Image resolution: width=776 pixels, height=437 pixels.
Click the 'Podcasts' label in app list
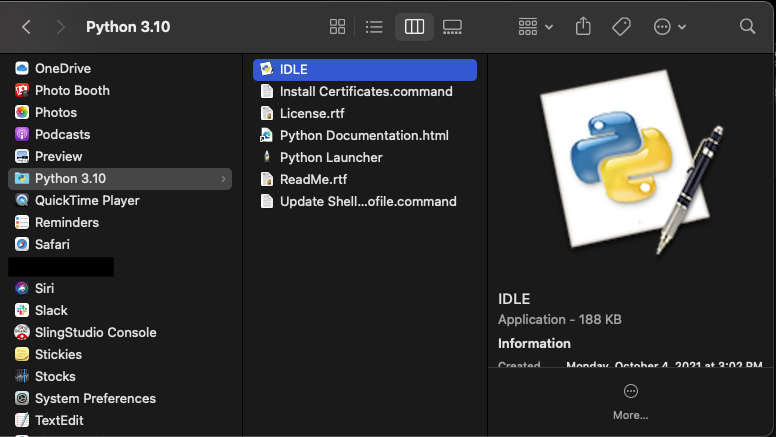click(x=62, y=135)
